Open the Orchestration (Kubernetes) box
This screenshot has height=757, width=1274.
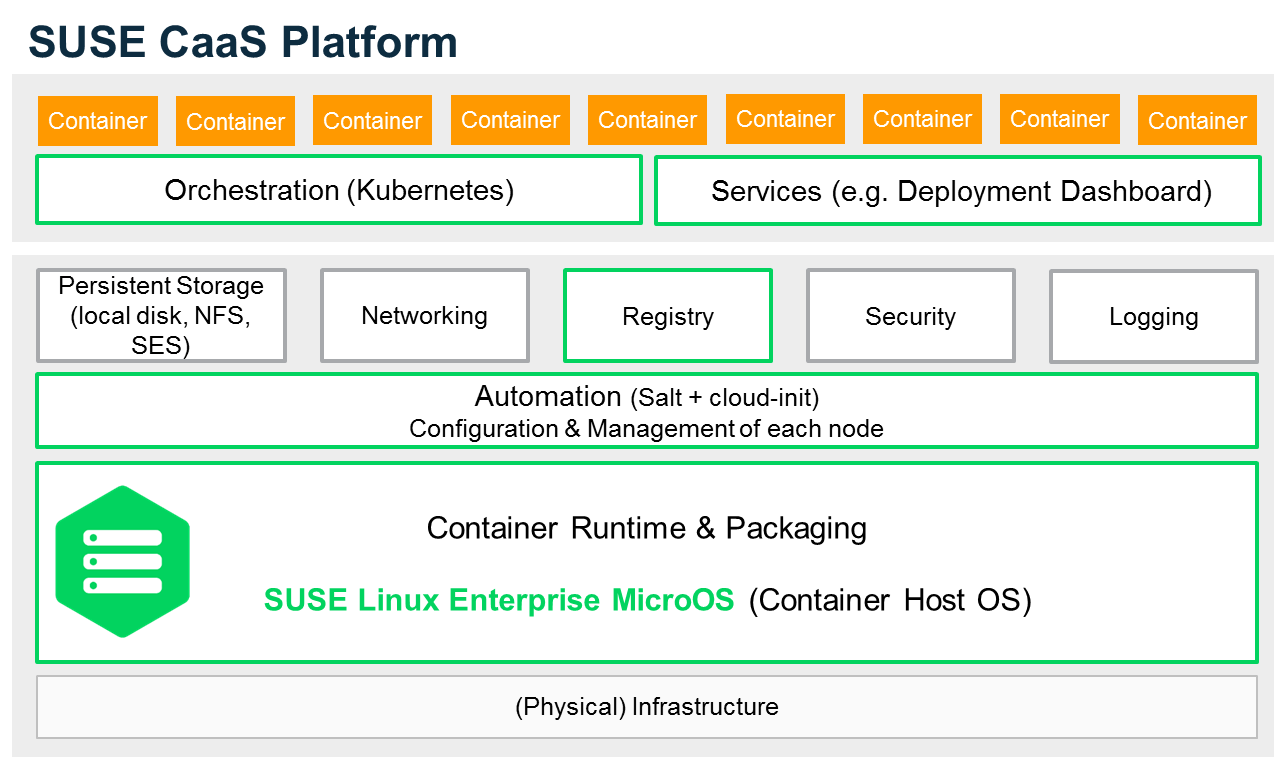tap(339, 190)
